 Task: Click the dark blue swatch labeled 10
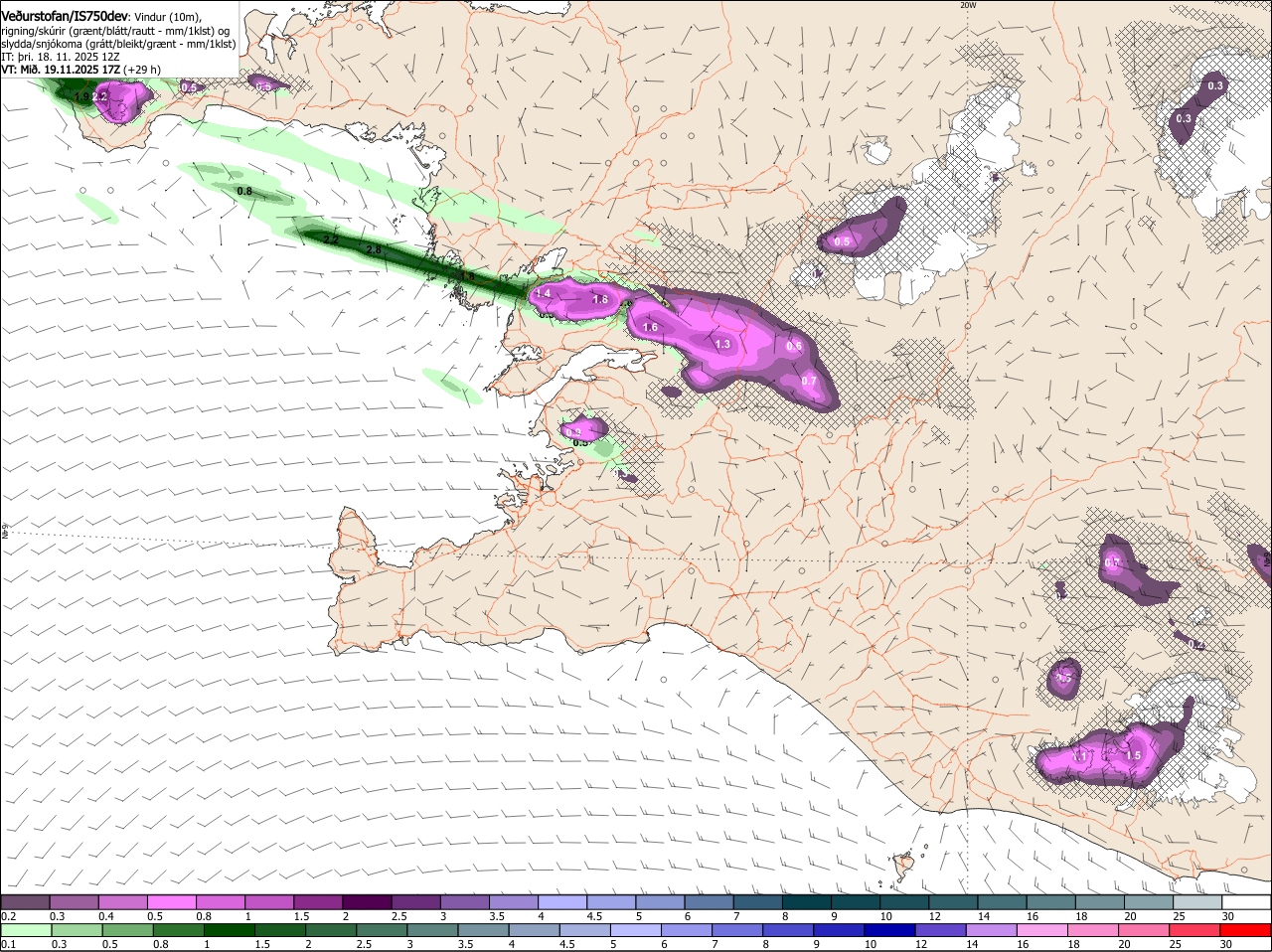click(889, 930)
